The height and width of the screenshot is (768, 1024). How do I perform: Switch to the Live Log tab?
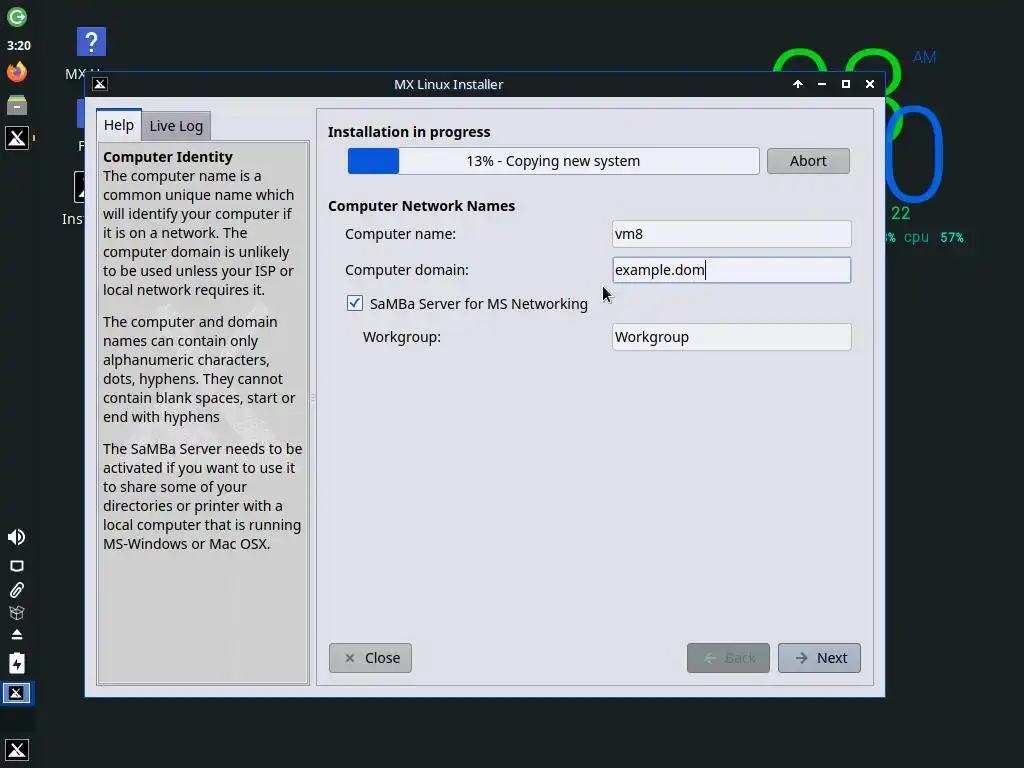(x=176, y=126)
